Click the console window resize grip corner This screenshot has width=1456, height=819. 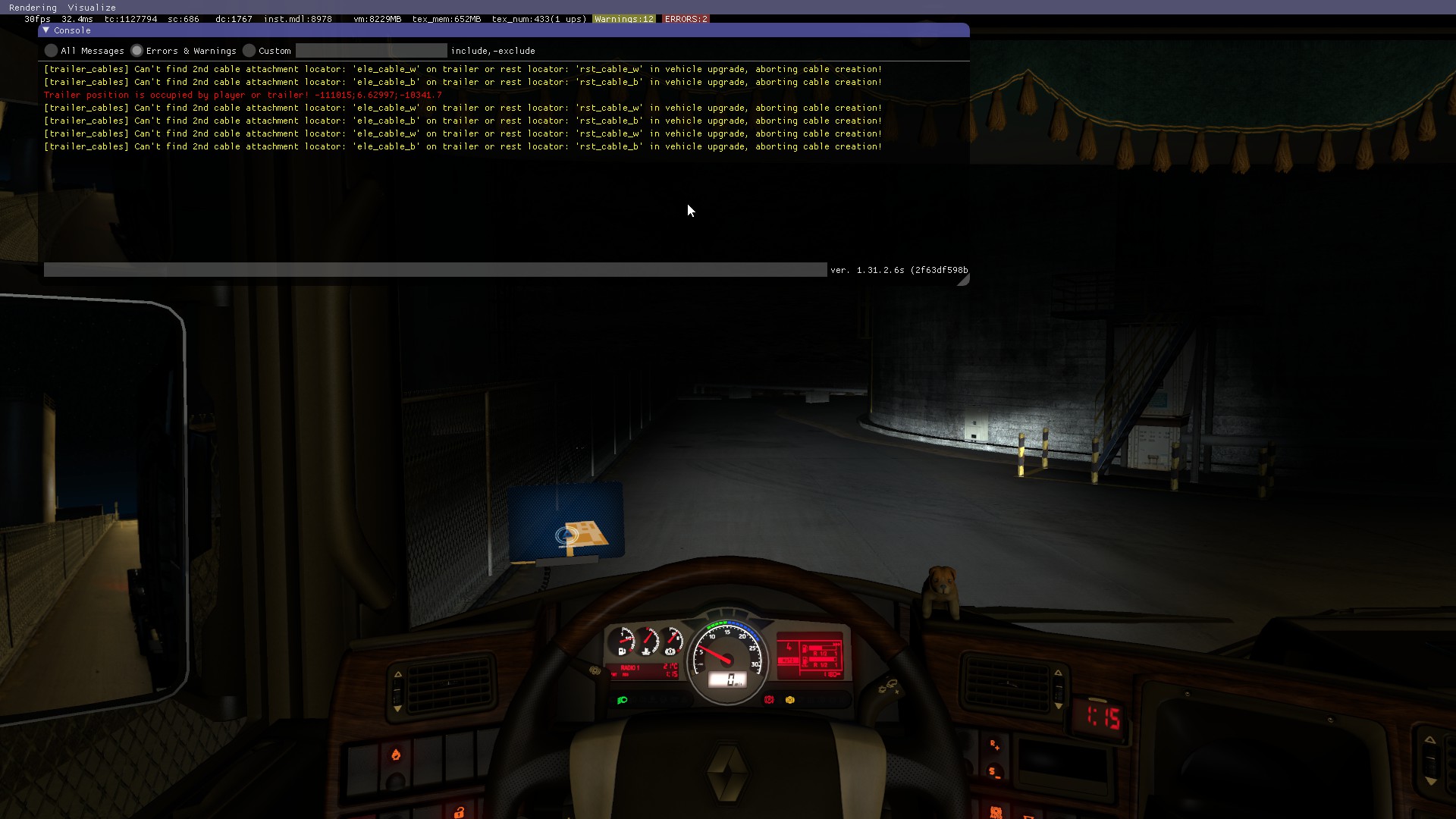[963, 280]
